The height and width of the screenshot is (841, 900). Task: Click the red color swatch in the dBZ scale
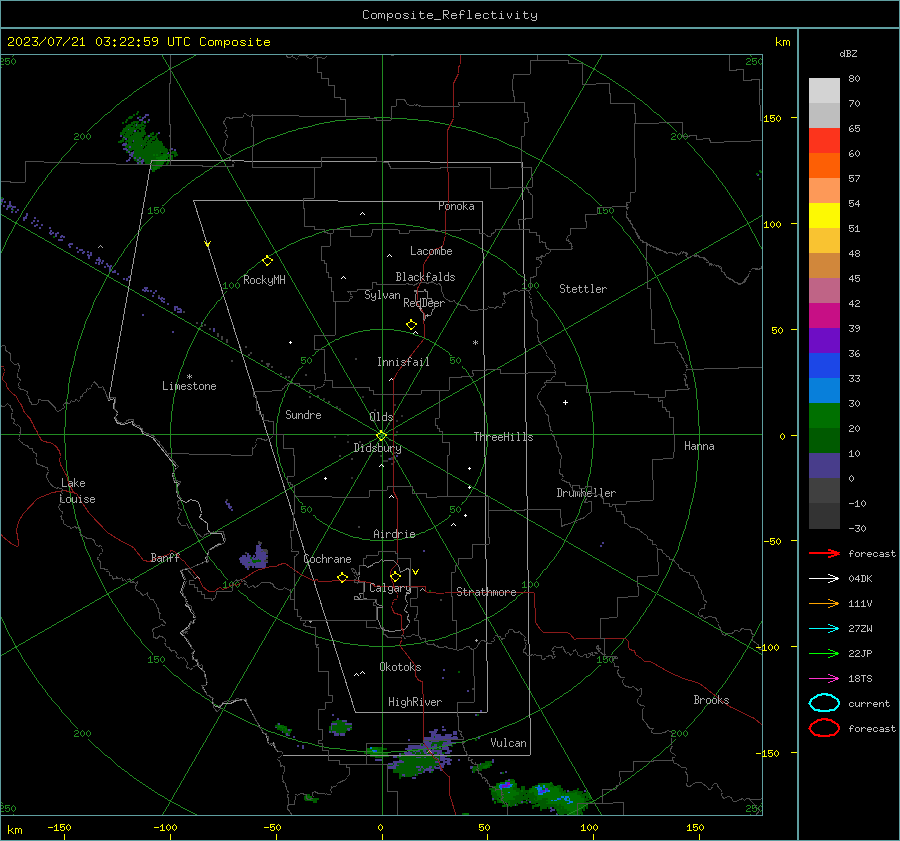(824, 140)
